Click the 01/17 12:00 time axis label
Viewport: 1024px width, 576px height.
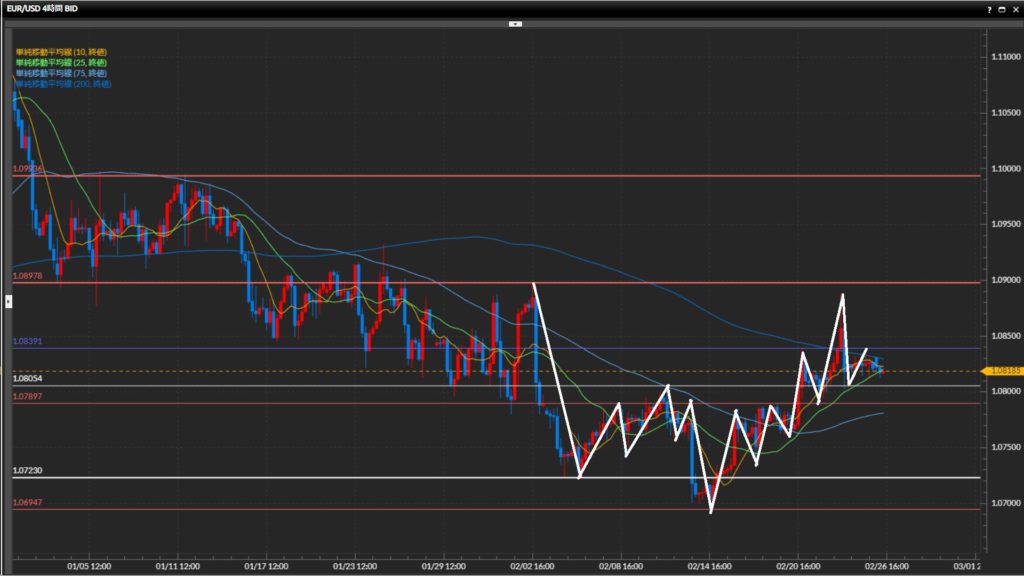click(266, 564)
